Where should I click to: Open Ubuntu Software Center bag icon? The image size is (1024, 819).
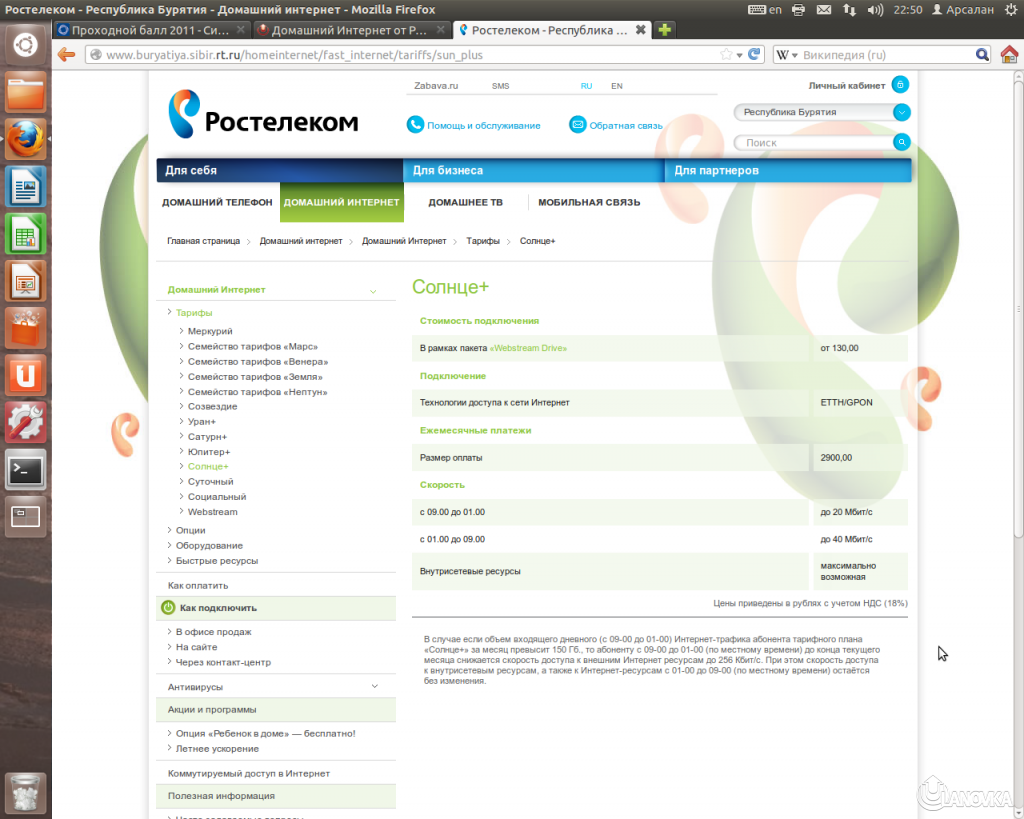point(25,329)
